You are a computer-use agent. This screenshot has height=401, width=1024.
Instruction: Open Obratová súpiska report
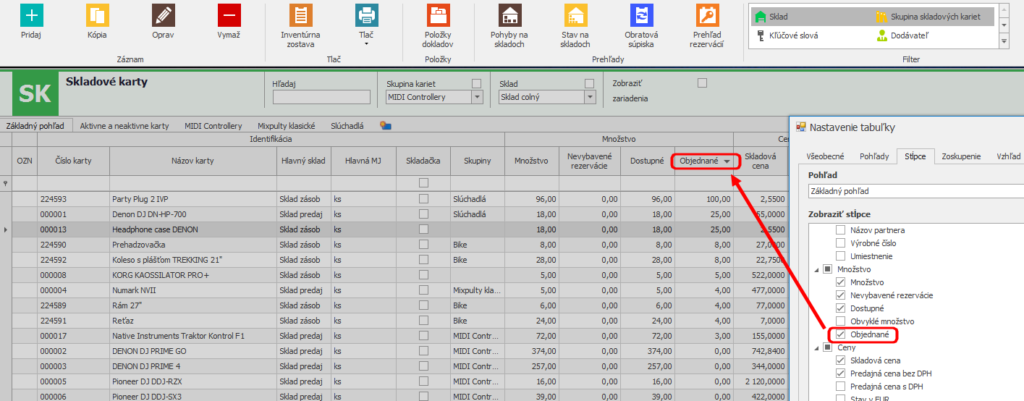point(641,15)
